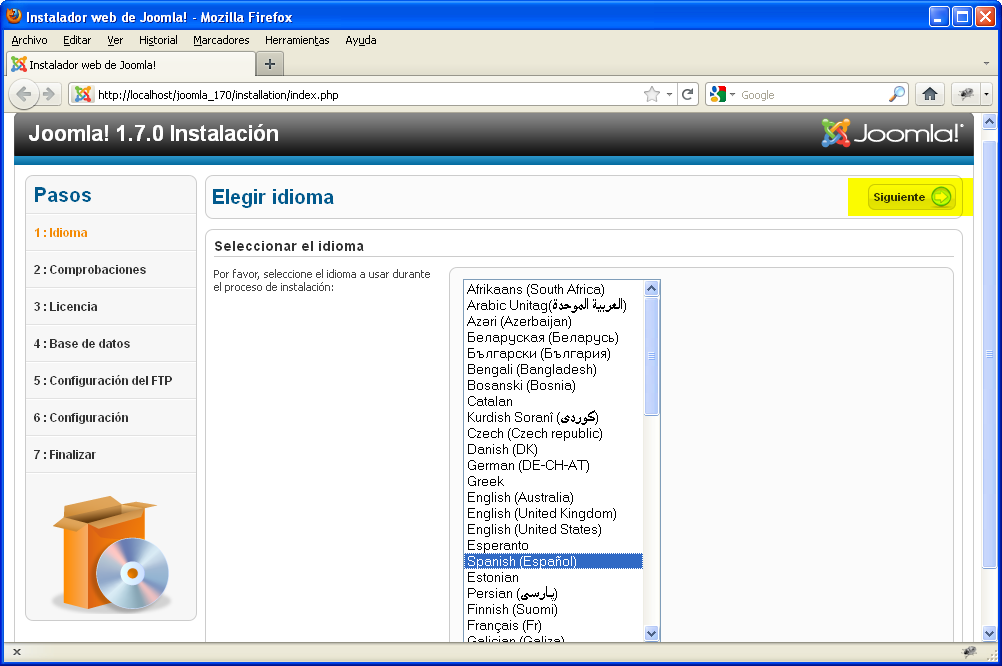Close the add-on bar with X
Viewport: 1002px width, 666px height.
coord(17,652)
